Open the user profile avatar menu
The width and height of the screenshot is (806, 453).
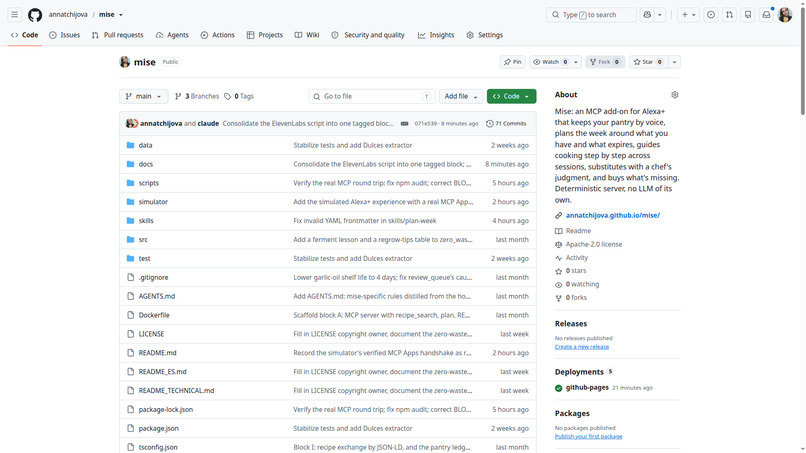coord(785,15)
